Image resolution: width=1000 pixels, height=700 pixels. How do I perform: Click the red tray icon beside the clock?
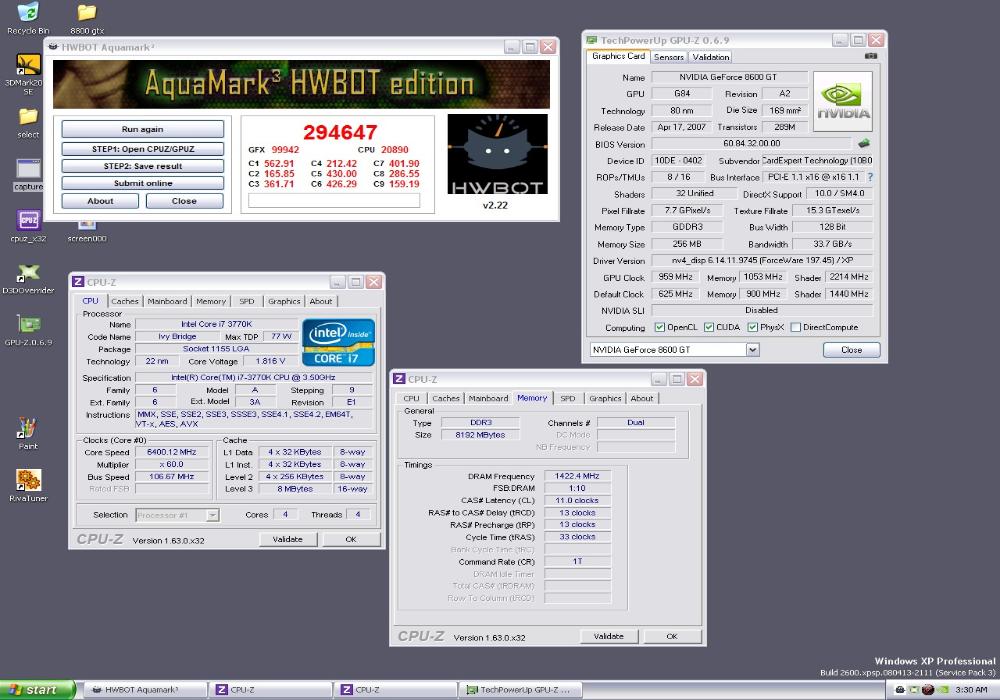click(x=928, y=689)
